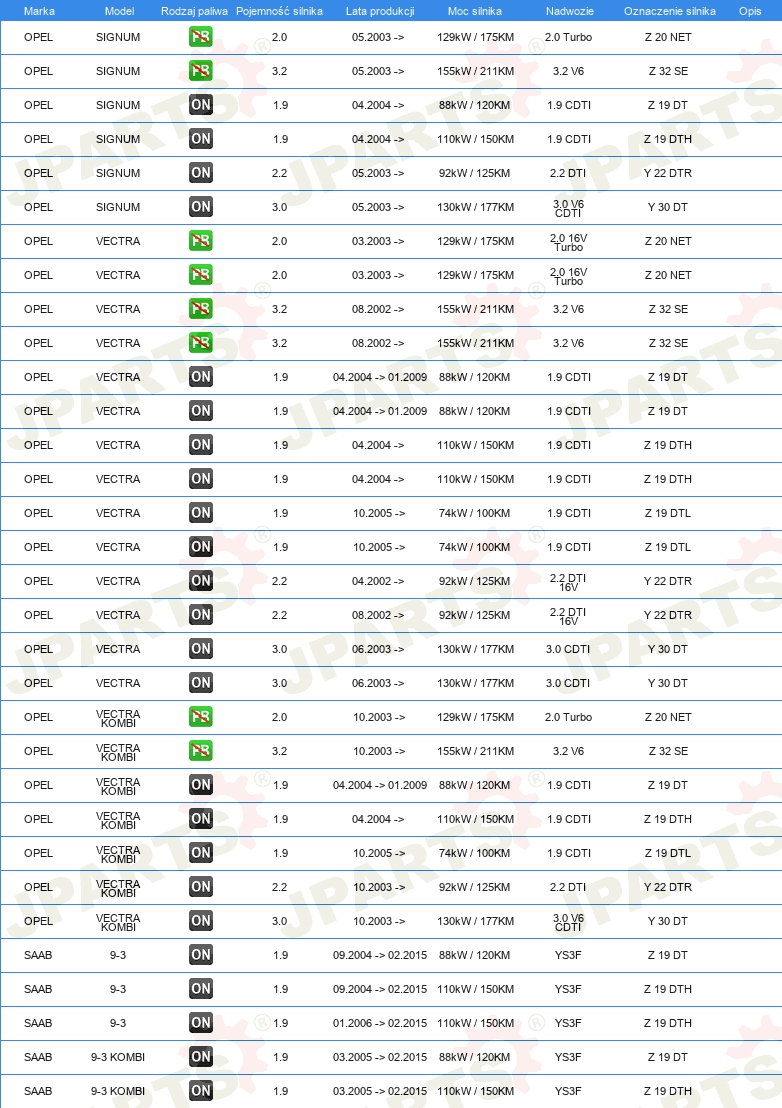Click diesel icon in VECTRA 2.2 row dated 08.2002
Image resolution: width=782 pixels, height=1108 pixels.
pos(201,615)
